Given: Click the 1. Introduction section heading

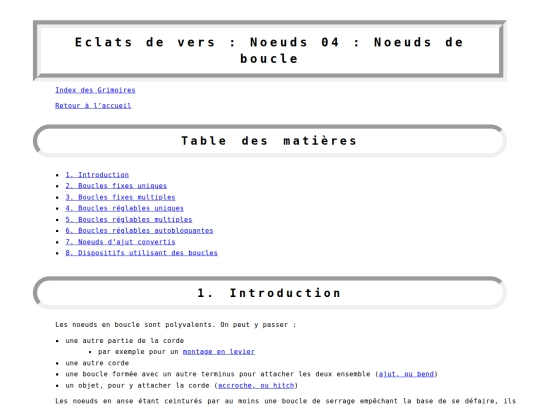Looking at the screenshot, I should click(x=269, y=293).
